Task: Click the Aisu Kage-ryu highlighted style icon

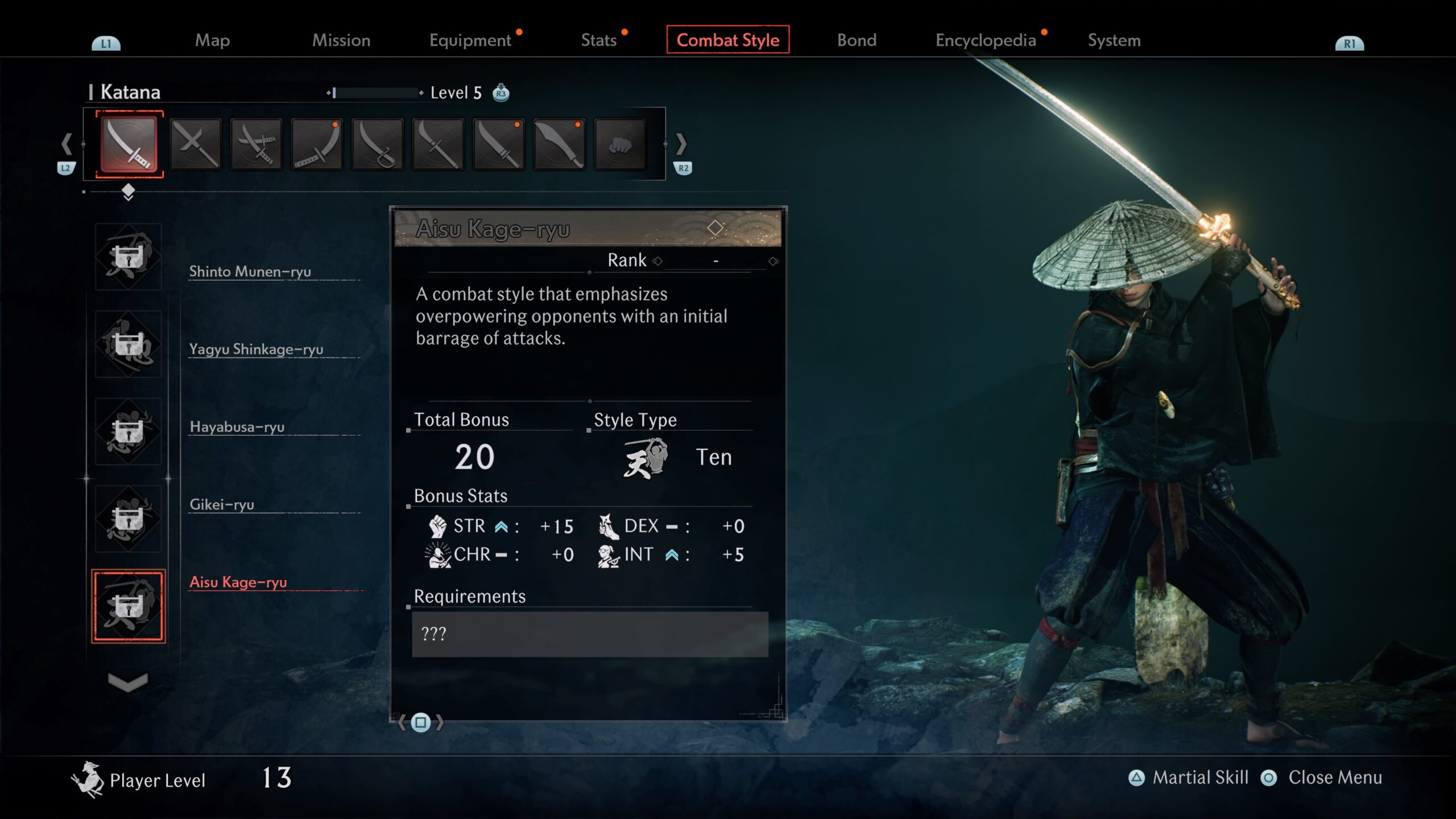Action: coord(129,606)
